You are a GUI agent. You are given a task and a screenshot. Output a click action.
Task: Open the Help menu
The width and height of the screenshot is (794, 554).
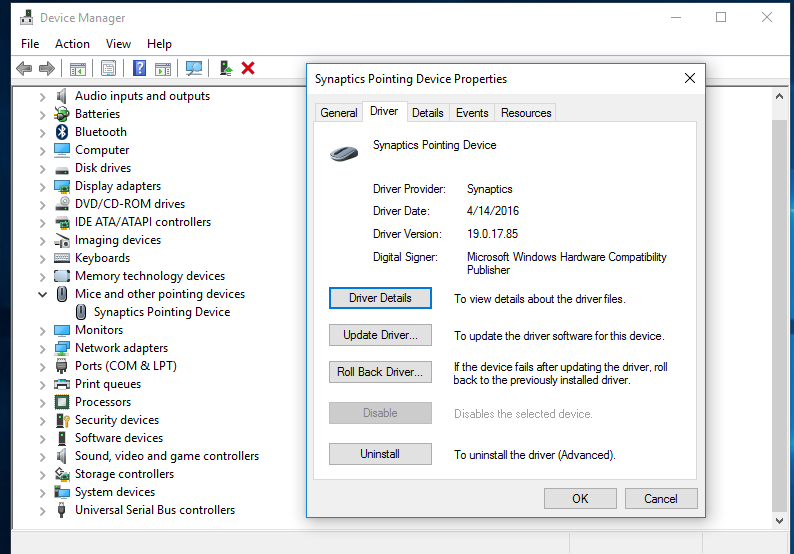coord(159,44)
